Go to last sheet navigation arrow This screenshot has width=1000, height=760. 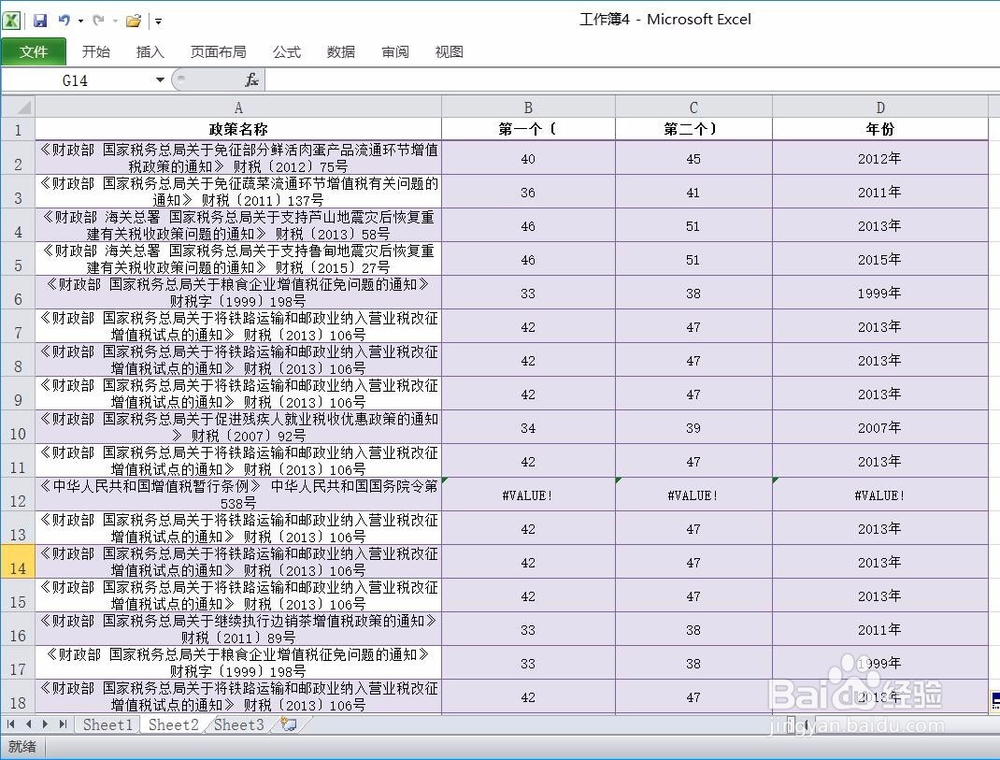(62, 724)
